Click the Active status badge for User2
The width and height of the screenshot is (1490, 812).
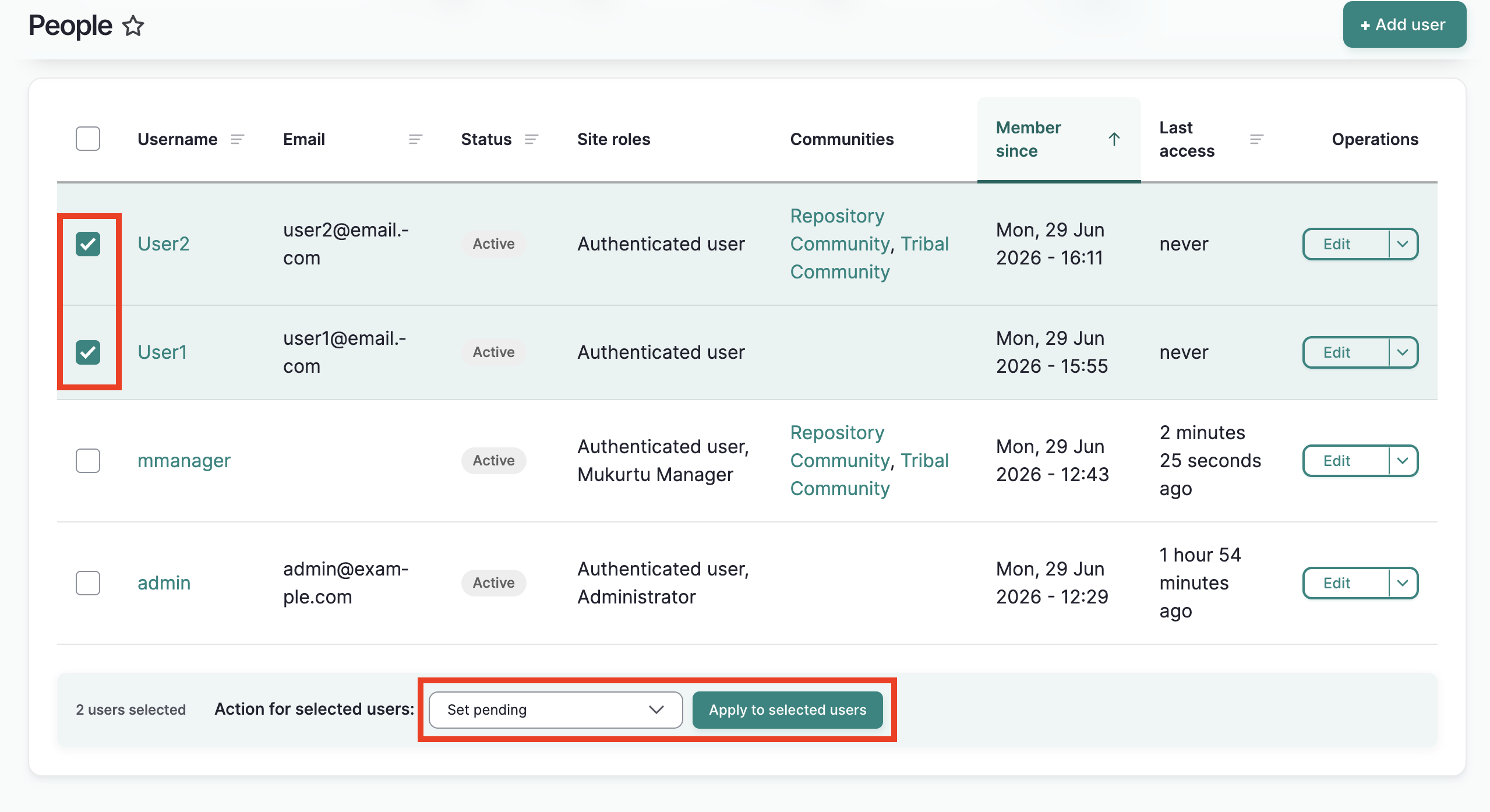click(x=494, y=243)
